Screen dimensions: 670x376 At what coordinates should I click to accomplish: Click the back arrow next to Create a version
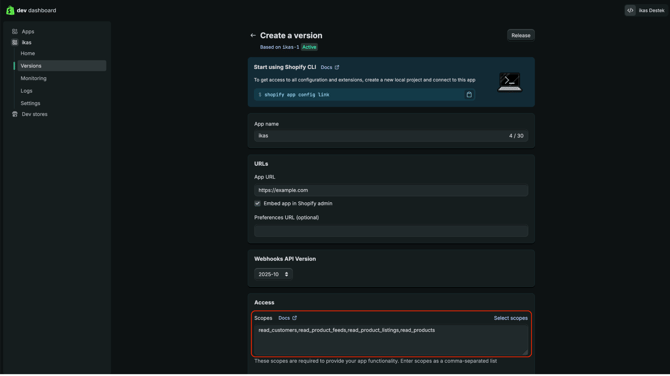[253, 35]
